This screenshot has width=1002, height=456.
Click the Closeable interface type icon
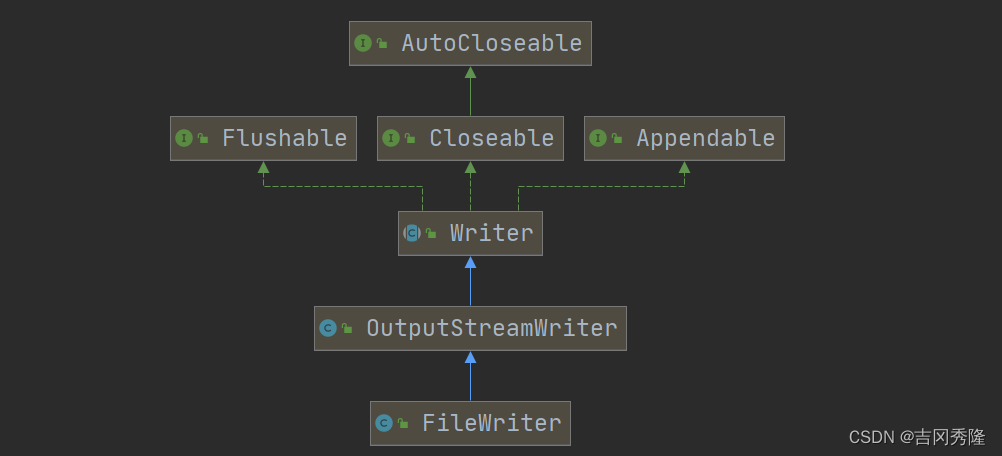[391, 138]
